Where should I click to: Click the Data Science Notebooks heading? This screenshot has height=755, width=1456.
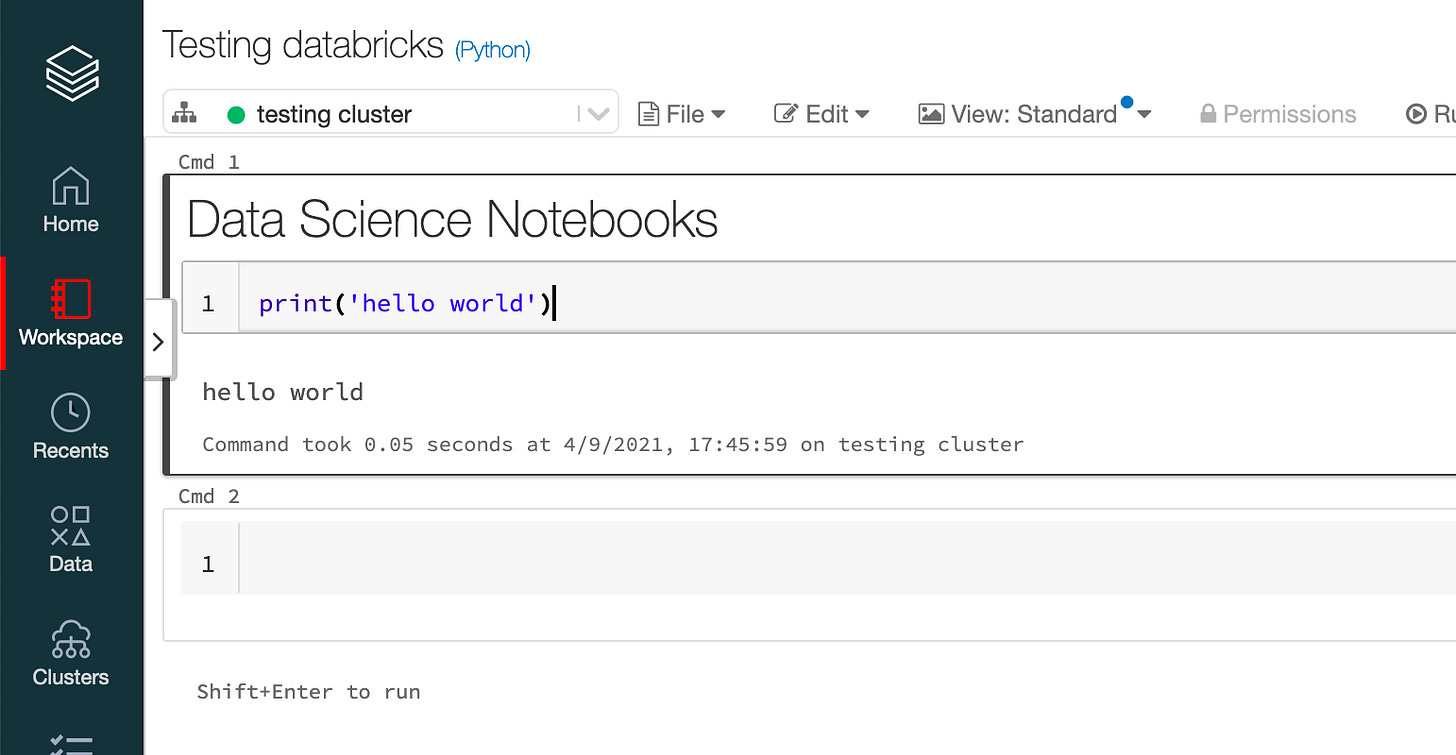[452, 220]
